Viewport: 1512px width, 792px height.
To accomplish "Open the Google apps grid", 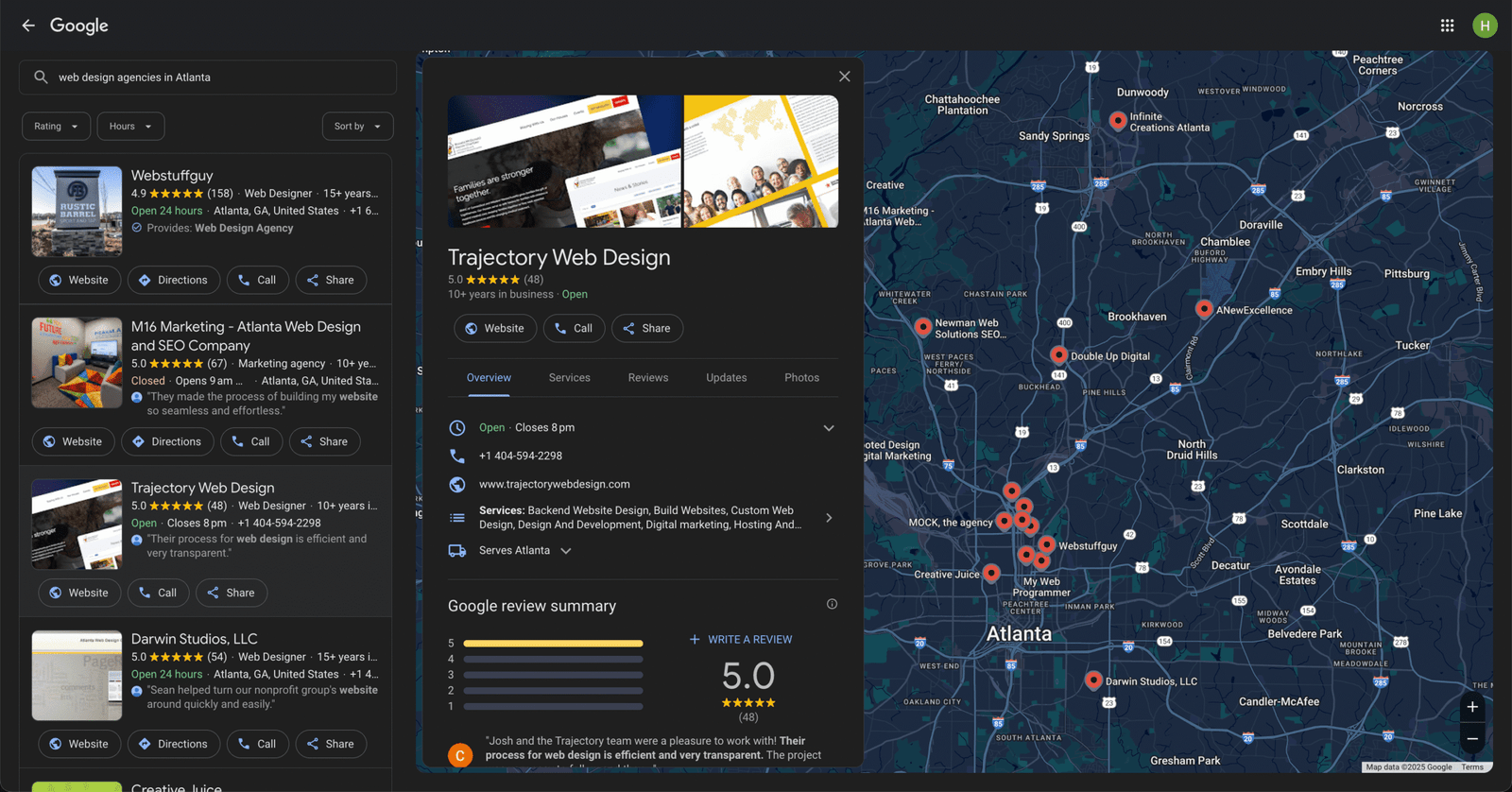I will point(1447,26).
